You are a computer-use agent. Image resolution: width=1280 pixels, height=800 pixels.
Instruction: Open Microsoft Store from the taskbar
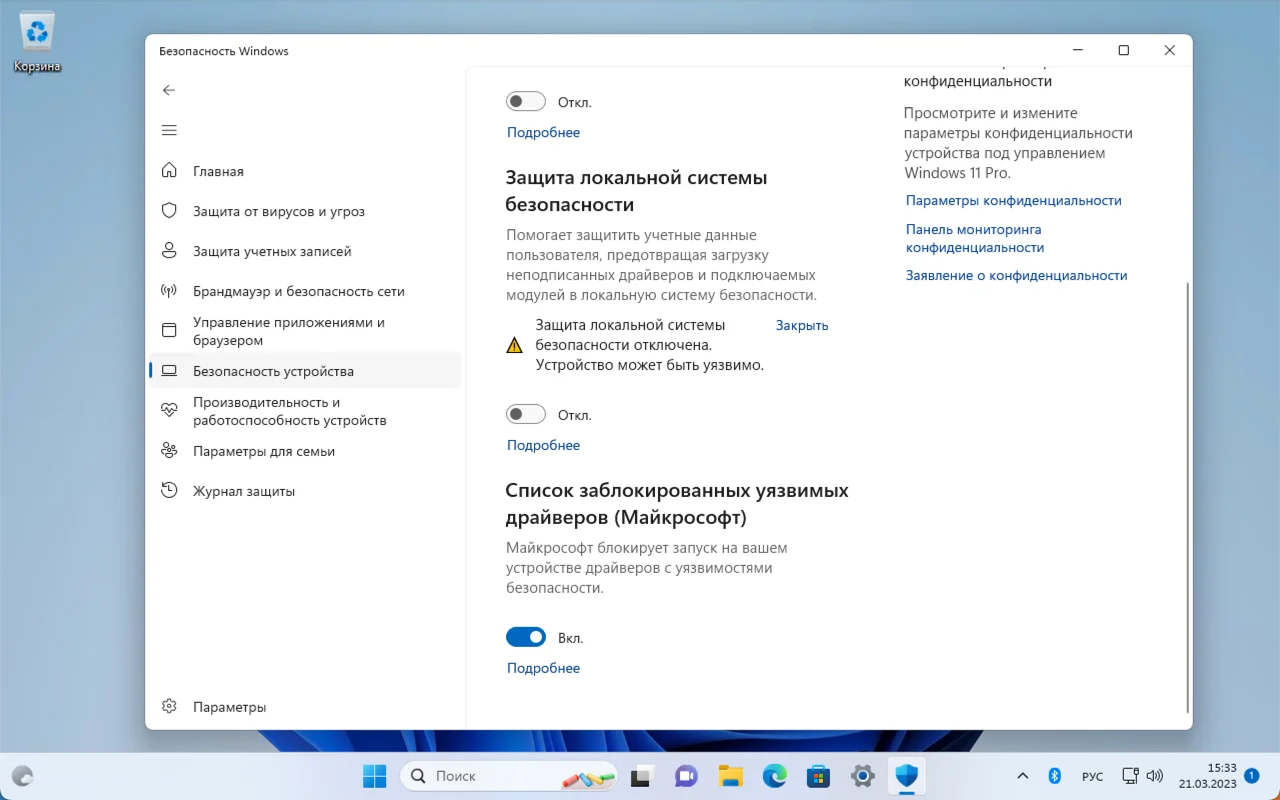819,776
